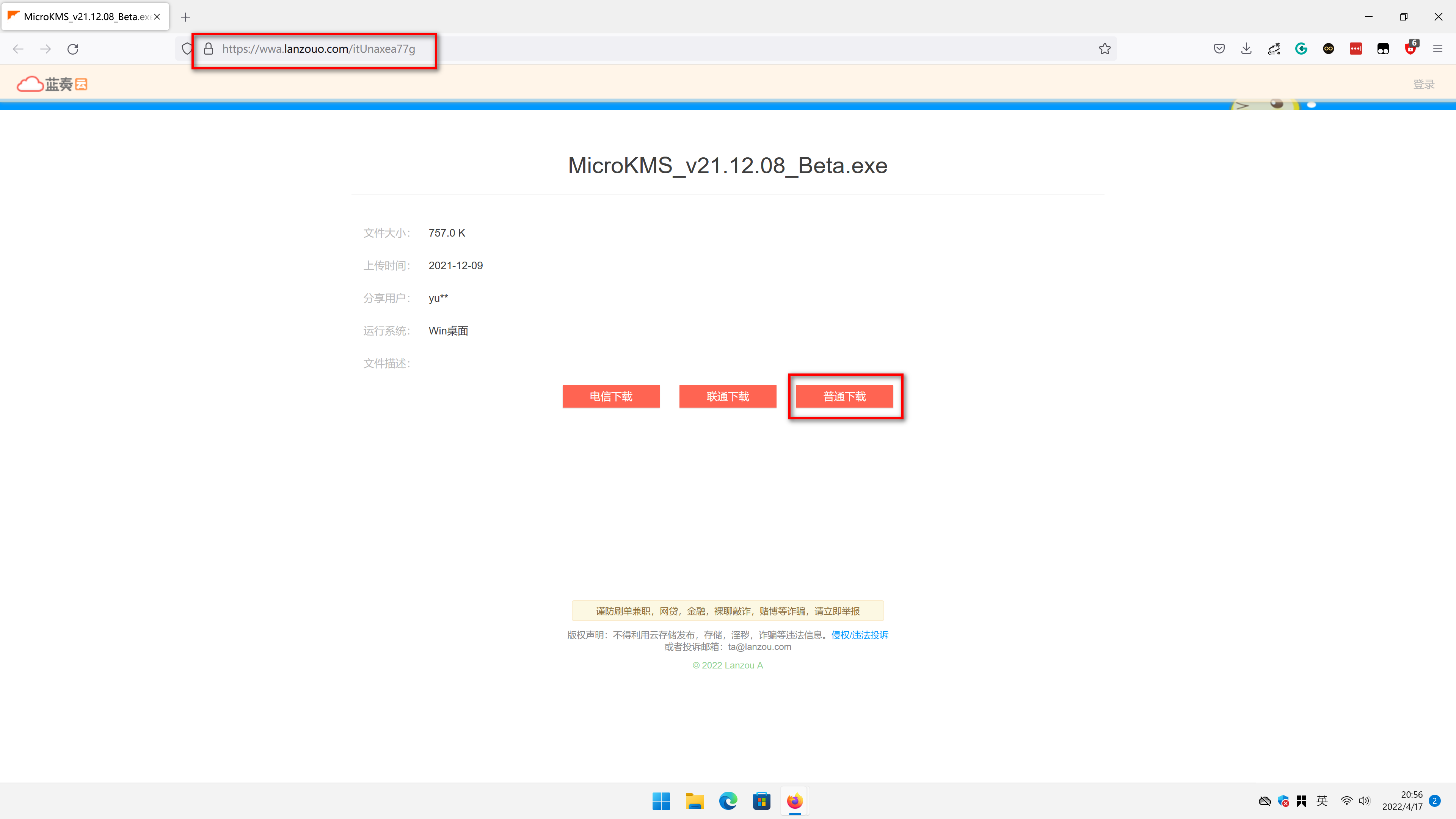This screenshot has height=819, width=1456.
Task: Switch the 英 input language indicator
Action: point(1322,801)
